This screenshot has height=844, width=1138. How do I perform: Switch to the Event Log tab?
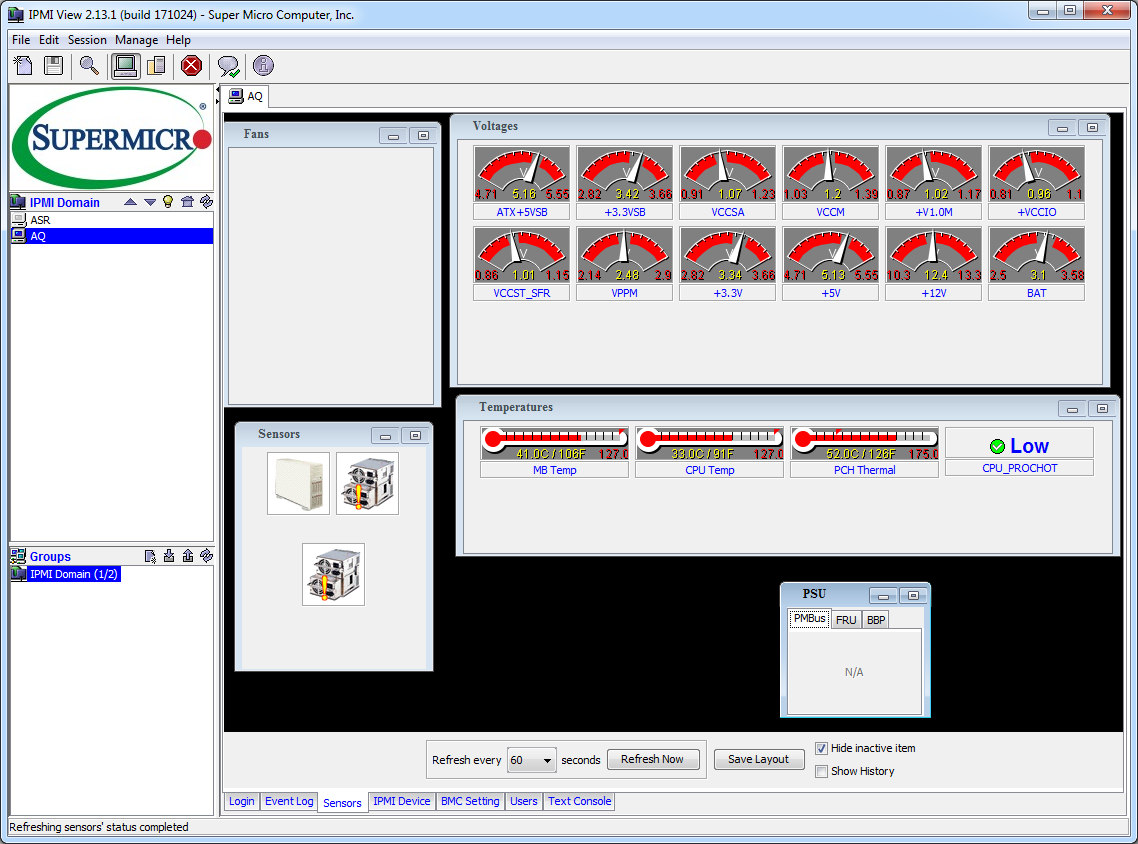[289, 801]
